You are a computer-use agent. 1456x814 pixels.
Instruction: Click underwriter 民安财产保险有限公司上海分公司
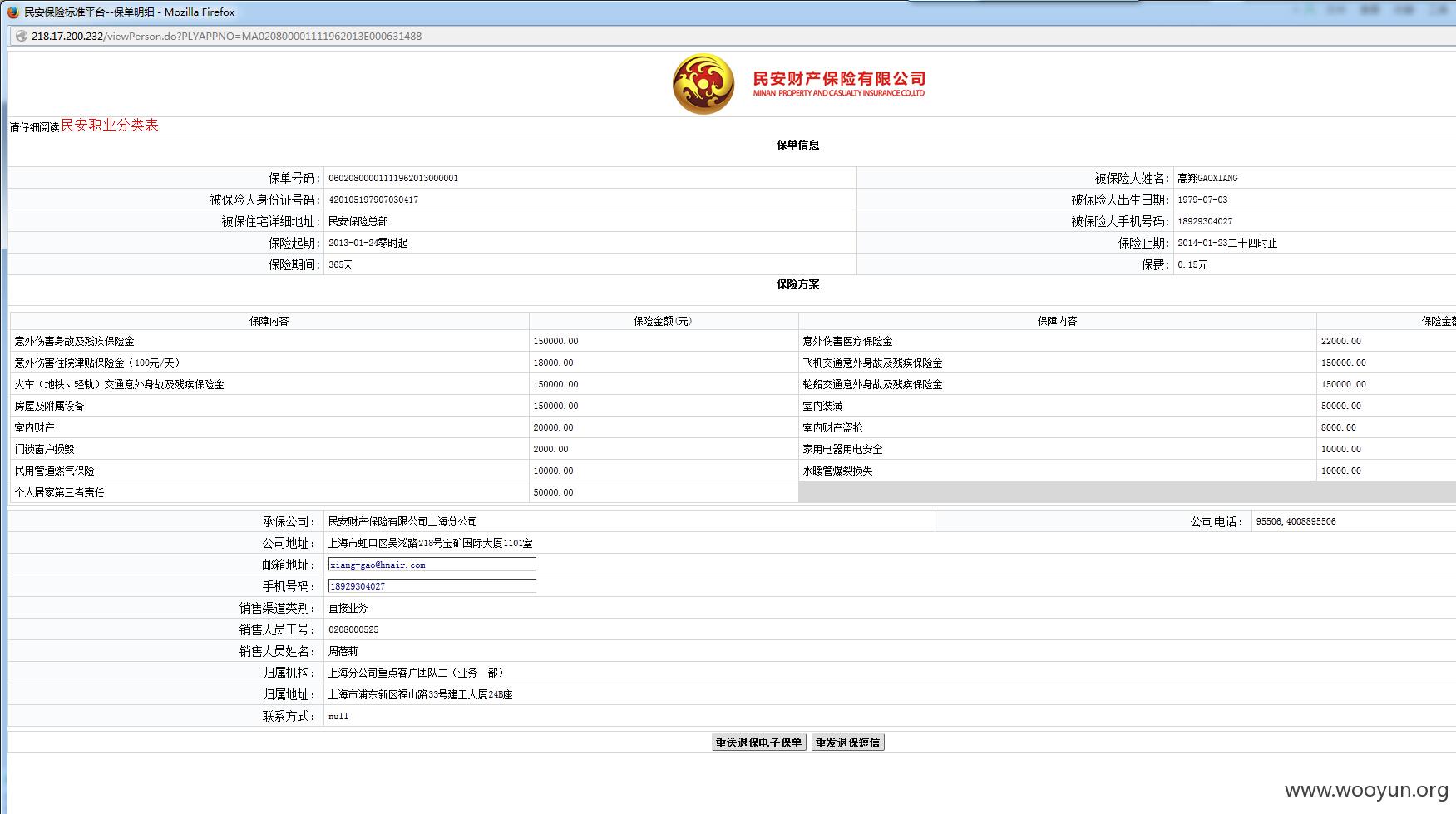pyautogui.click(x=403, y=521)
